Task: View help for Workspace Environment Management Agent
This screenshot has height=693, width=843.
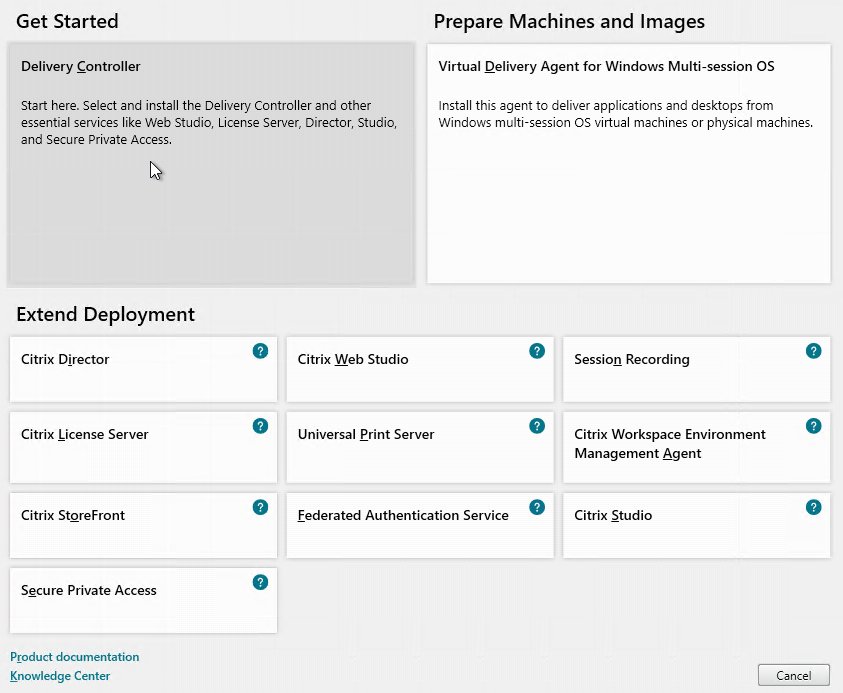Action: tap(813, 426)
